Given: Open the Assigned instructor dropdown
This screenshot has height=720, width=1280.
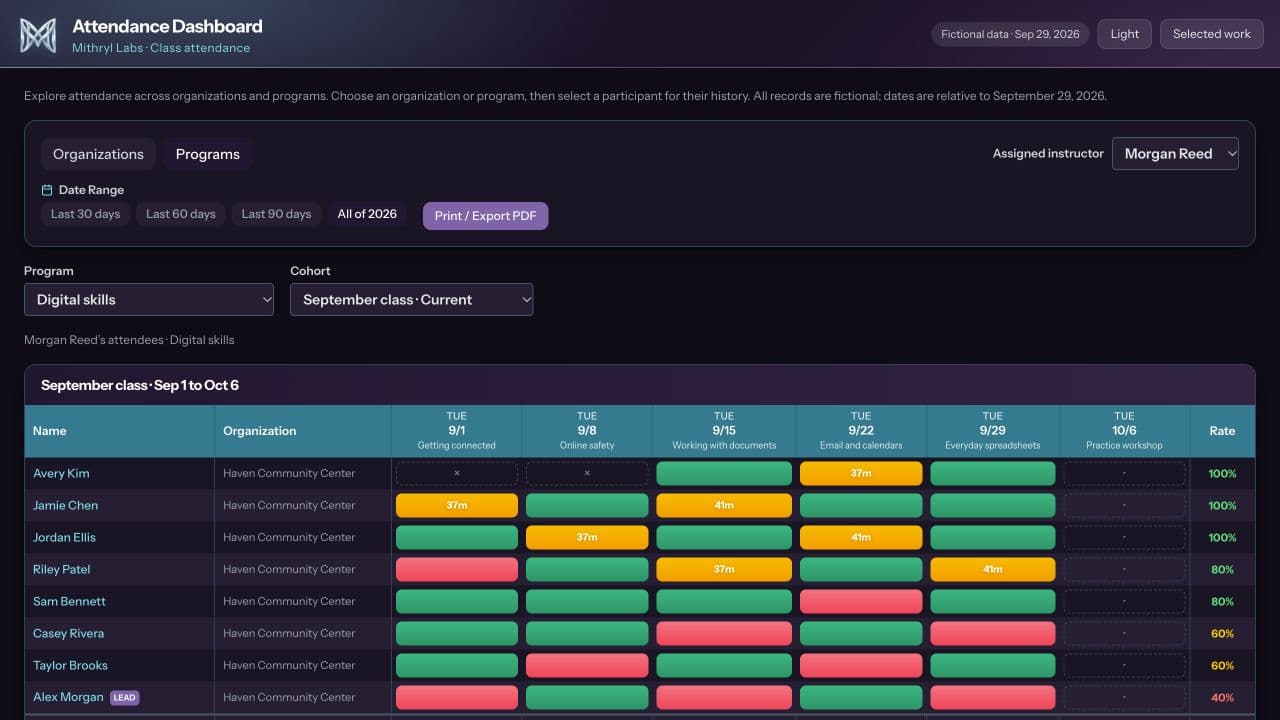Looking at the screenshot, I should pos(1175,154).
